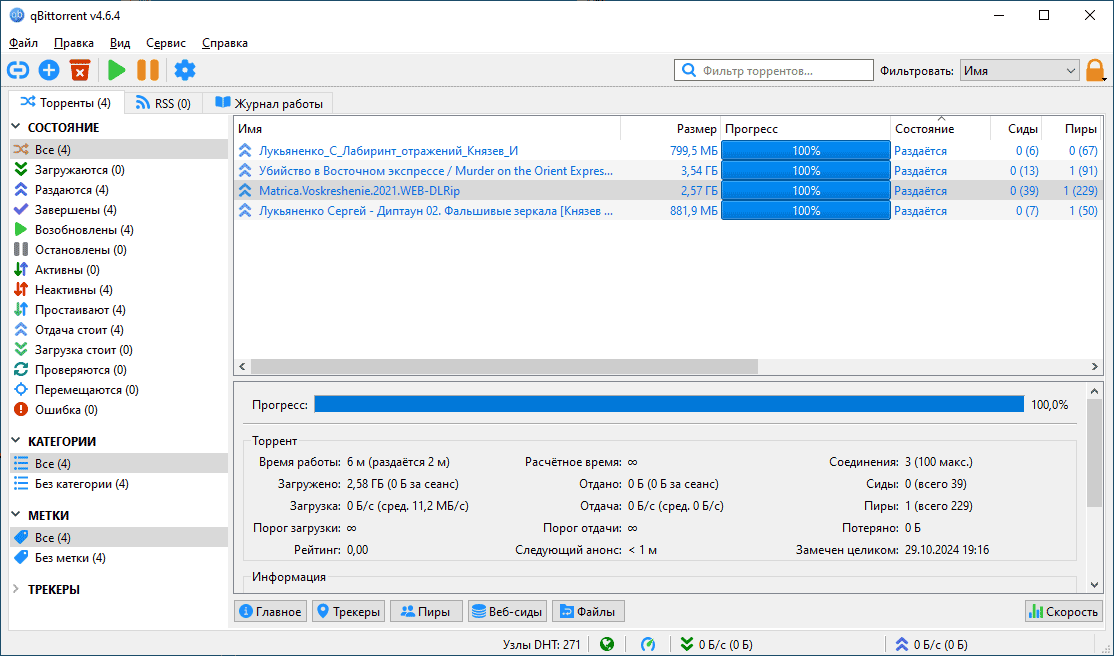Viewport: 1114px width, 656px height.
Task: Open the Скорость graph button
Action: tap(1064, 611)
